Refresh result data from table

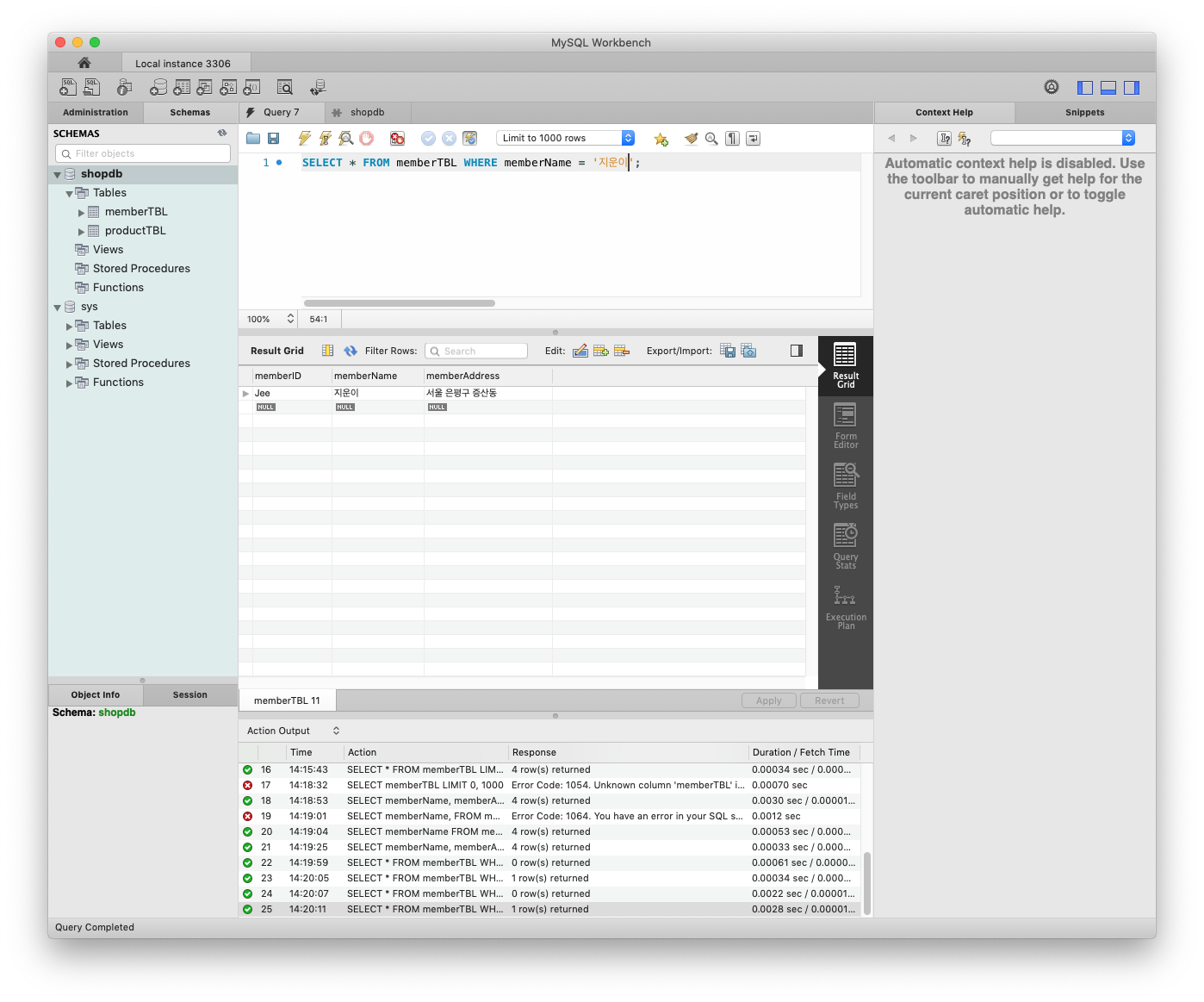tap(350, 351)
